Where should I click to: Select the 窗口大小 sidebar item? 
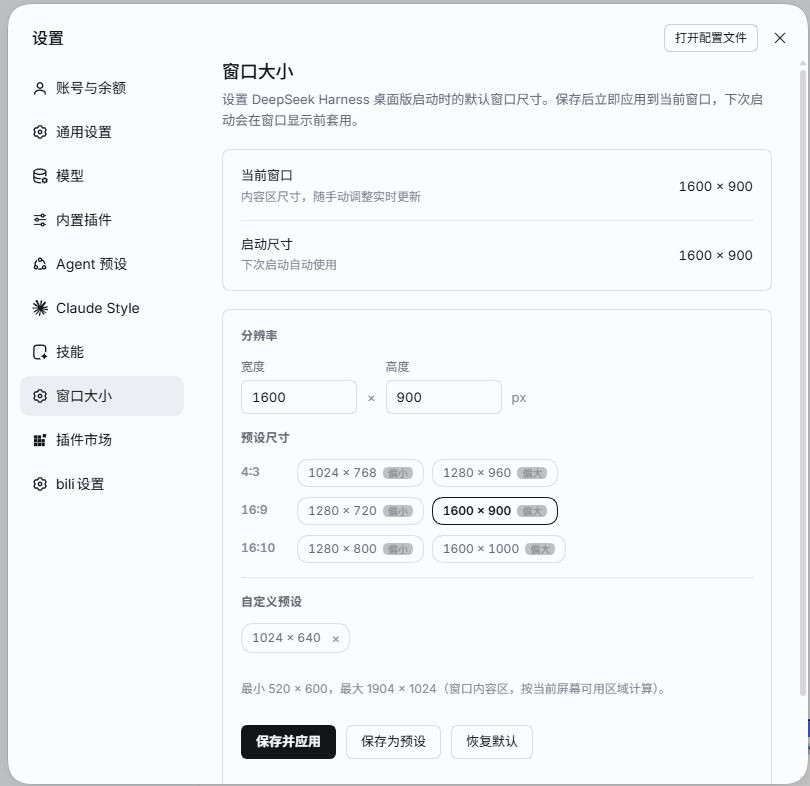102,396
